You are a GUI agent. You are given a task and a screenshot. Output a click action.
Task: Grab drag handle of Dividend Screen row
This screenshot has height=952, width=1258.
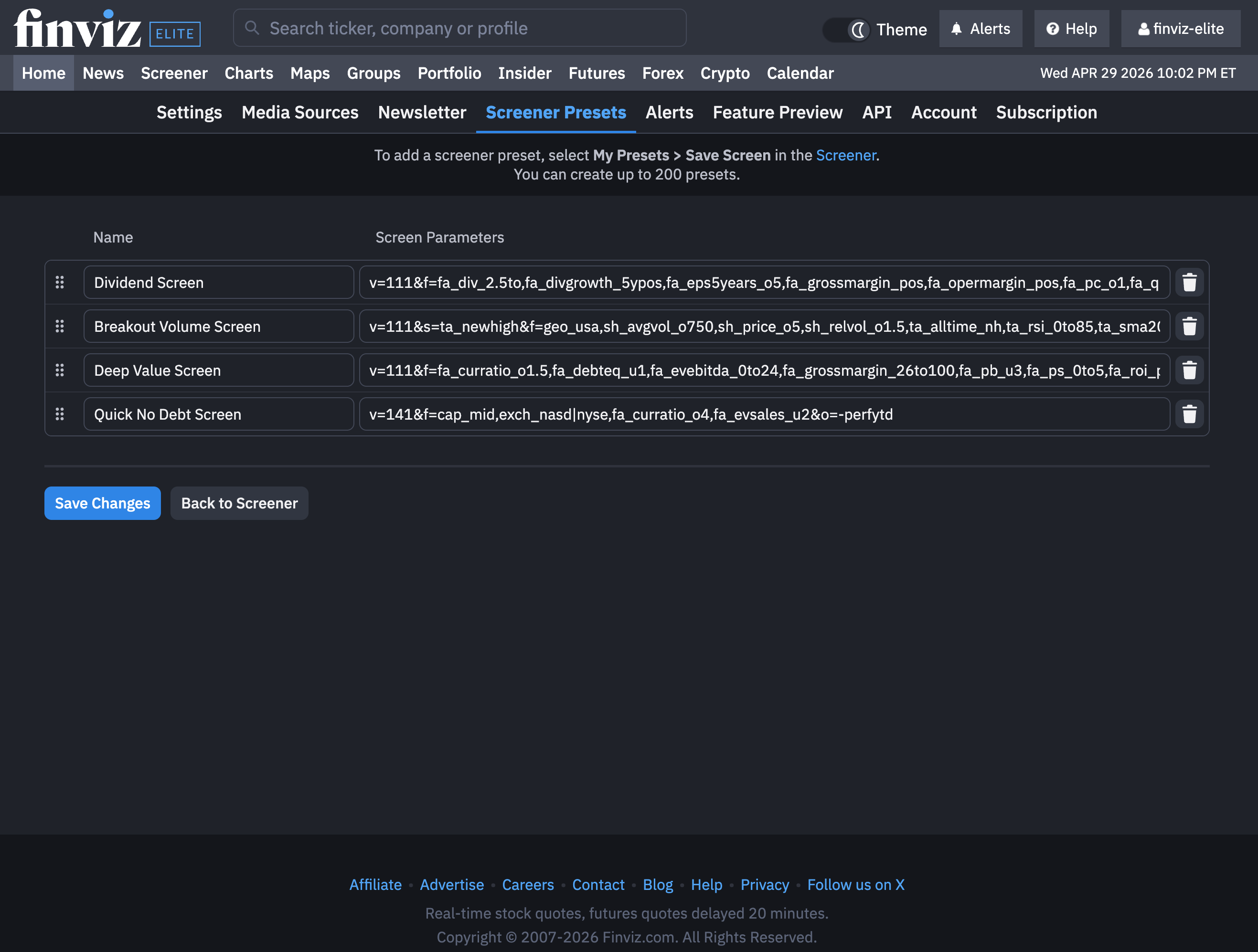[60, 283]
